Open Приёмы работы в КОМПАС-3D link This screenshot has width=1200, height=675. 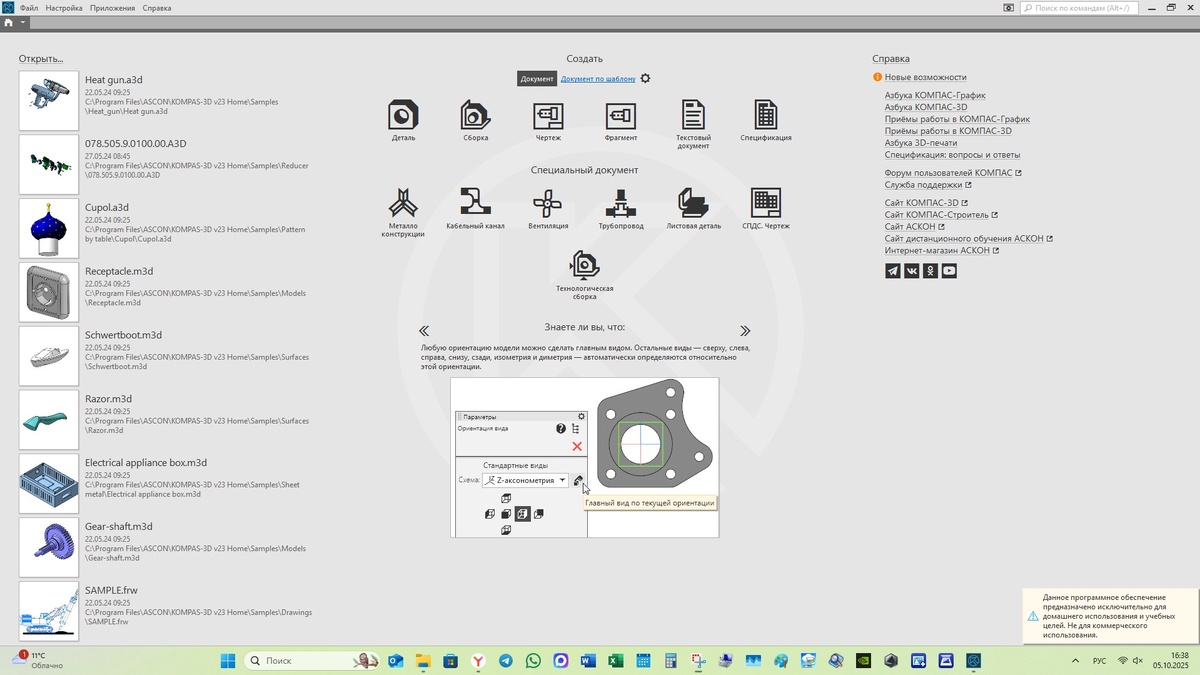coord(948,131)
